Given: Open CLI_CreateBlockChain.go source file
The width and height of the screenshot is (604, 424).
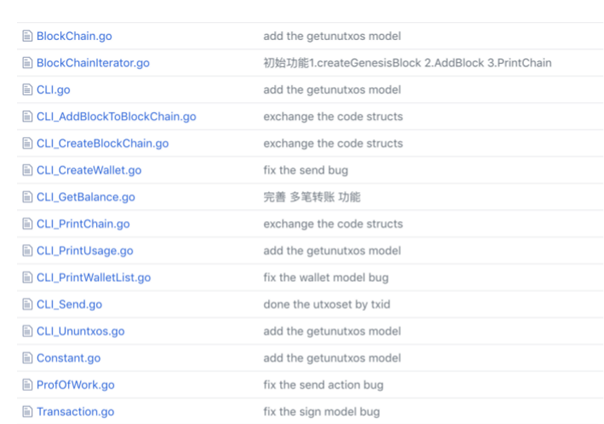Looking at the screenshot, I should point(102,144).
